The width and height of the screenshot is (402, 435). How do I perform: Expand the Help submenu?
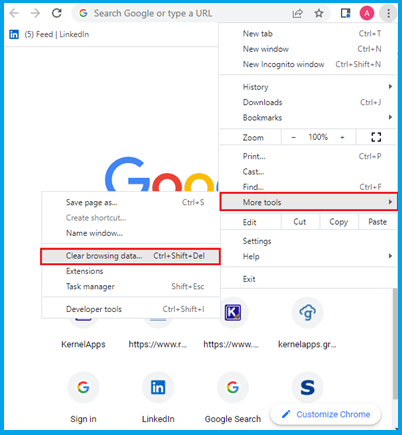308,256
